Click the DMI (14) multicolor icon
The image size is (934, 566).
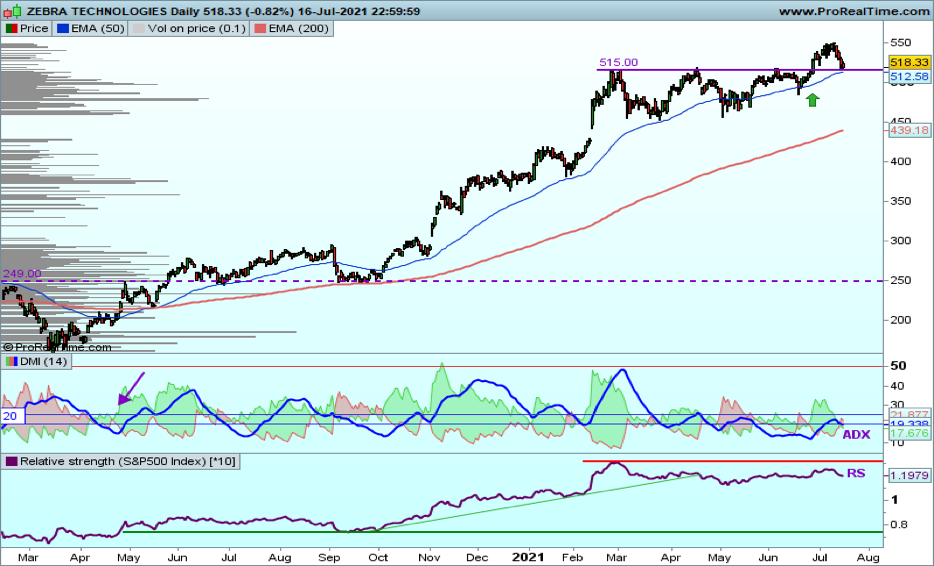tap(12, 361)
